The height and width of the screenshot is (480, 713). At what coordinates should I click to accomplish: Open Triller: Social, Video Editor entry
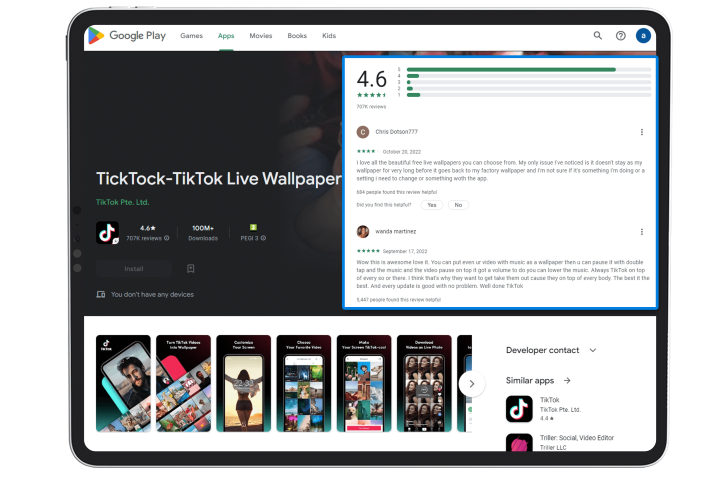[577, 438]
